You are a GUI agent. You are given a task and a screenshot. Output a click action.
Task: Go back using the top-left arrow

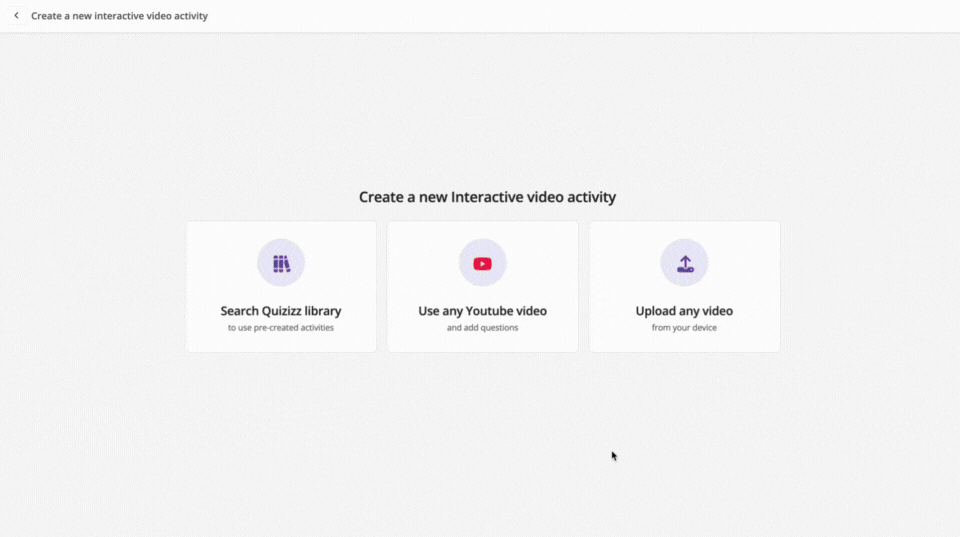point(17,15)
